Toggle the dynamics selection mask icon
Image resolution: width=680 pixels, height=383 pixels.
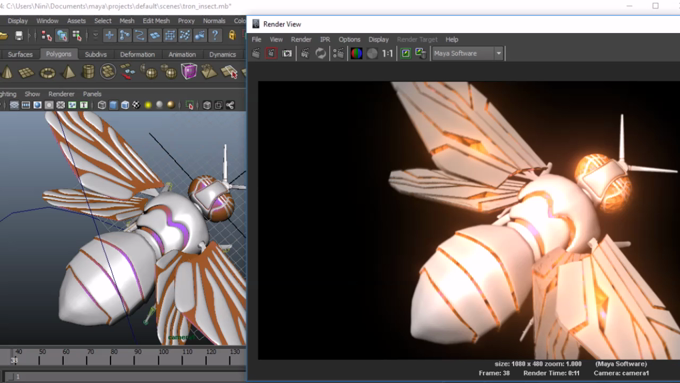pos(185,36)
